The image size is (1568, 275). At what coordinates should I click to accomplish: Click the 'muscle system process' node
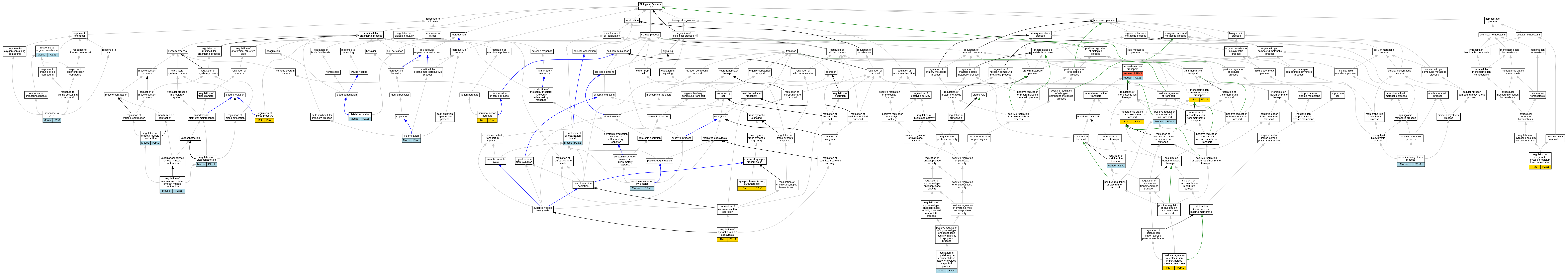coord(147,72)
